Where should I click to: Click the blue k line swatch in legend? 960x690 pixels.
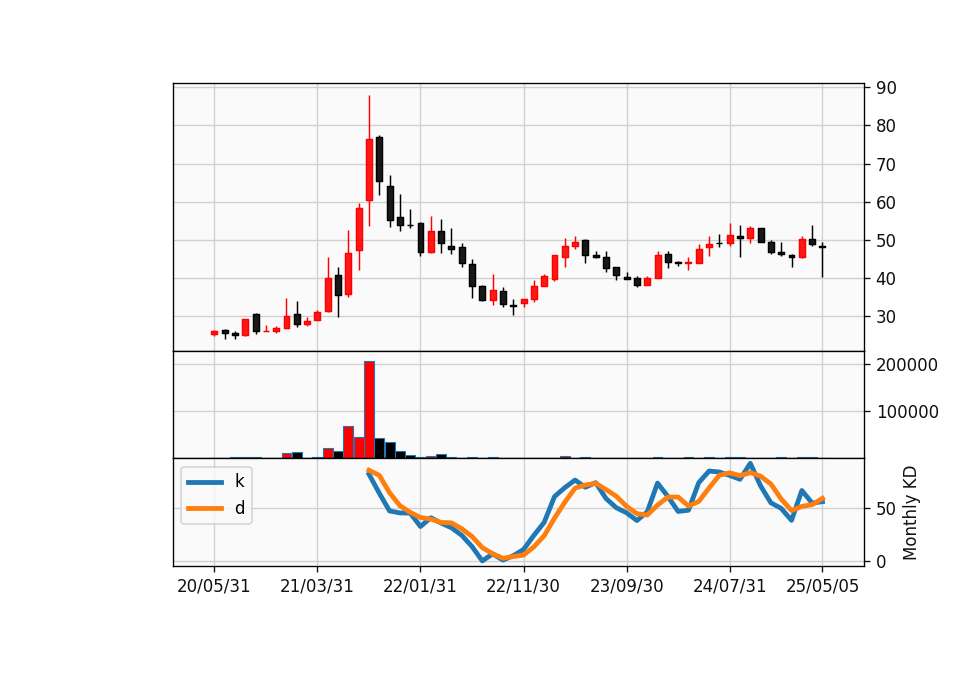[x=204, y=482]
